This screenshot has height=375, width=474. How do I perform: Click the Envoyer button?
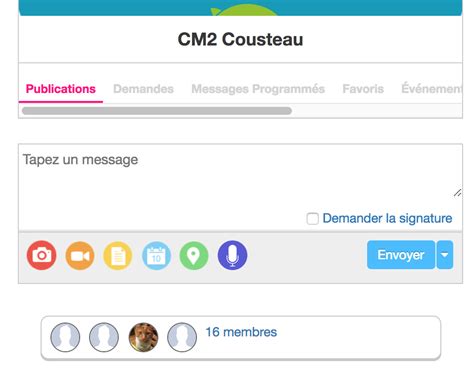(x=401, y=255)
